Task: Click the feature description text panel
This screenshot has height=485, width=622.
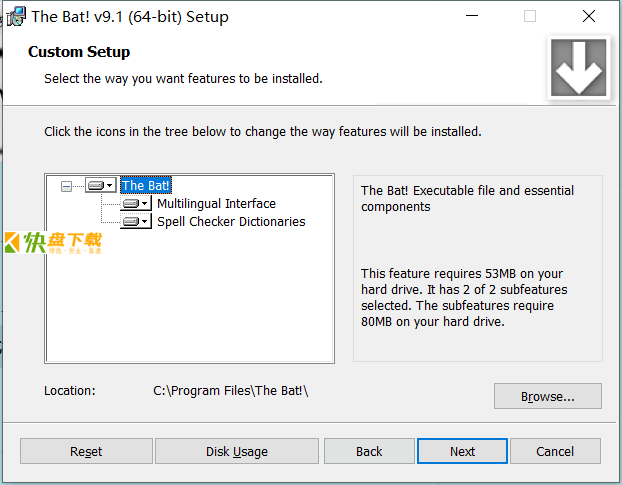Action: click(478, 268)
